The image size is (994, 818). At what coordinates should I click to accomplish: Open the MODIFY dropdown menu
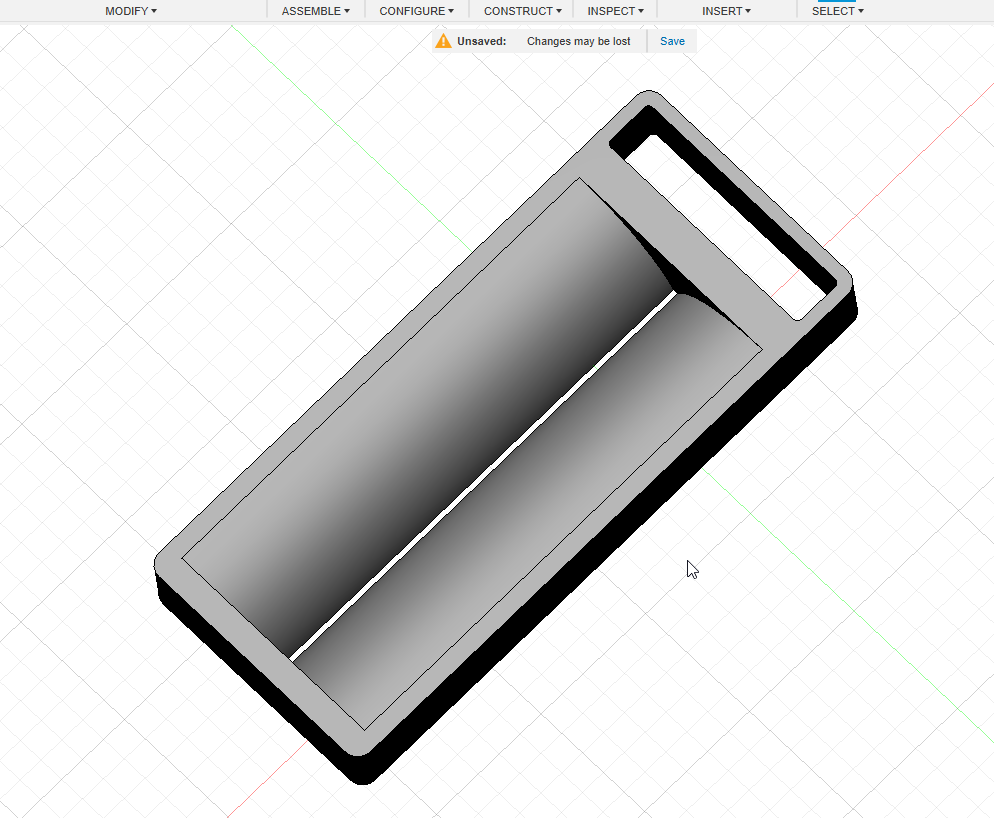point(131,11)
